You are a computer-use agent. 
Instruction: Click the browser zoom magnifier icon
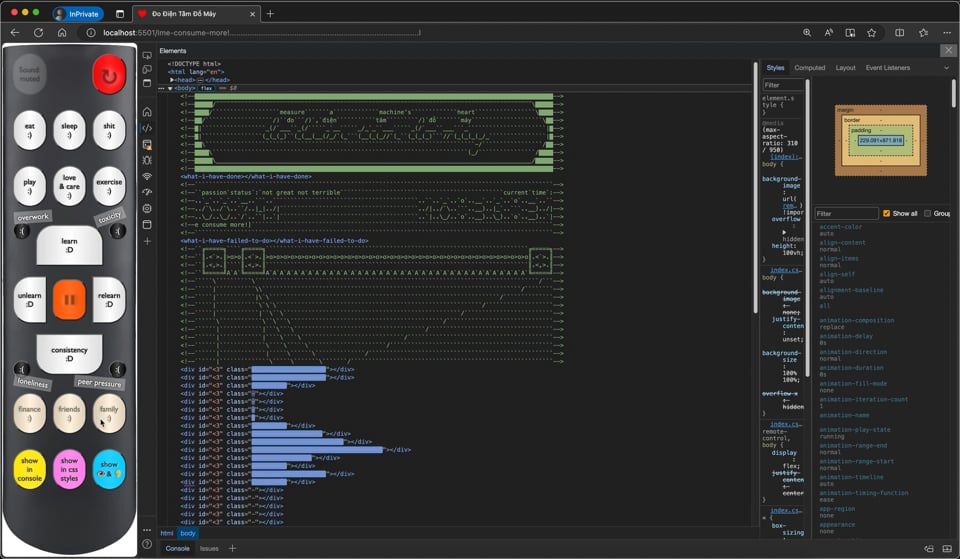(x=807, y=32)
